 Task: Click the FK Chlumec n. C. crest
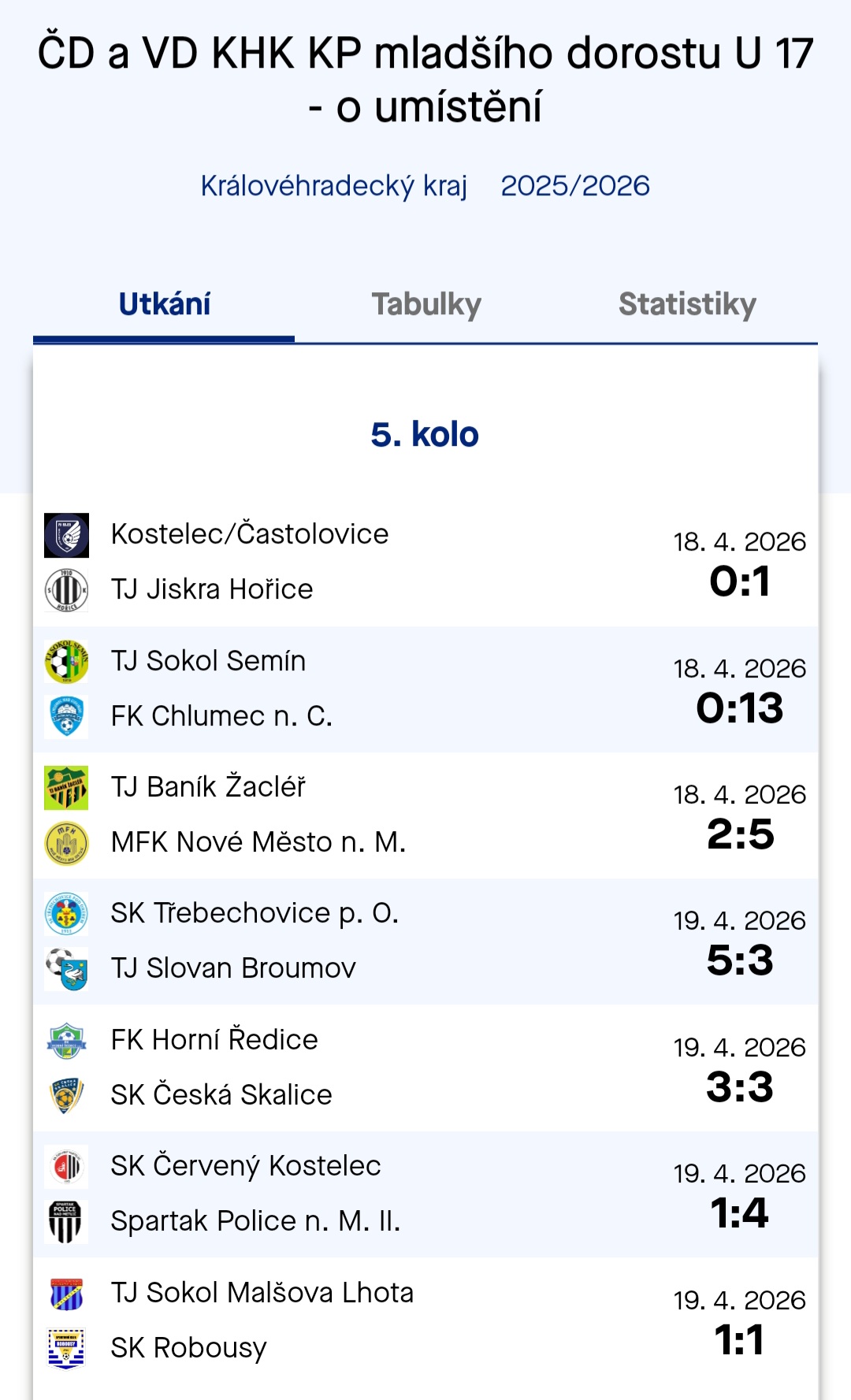point(66,717)
